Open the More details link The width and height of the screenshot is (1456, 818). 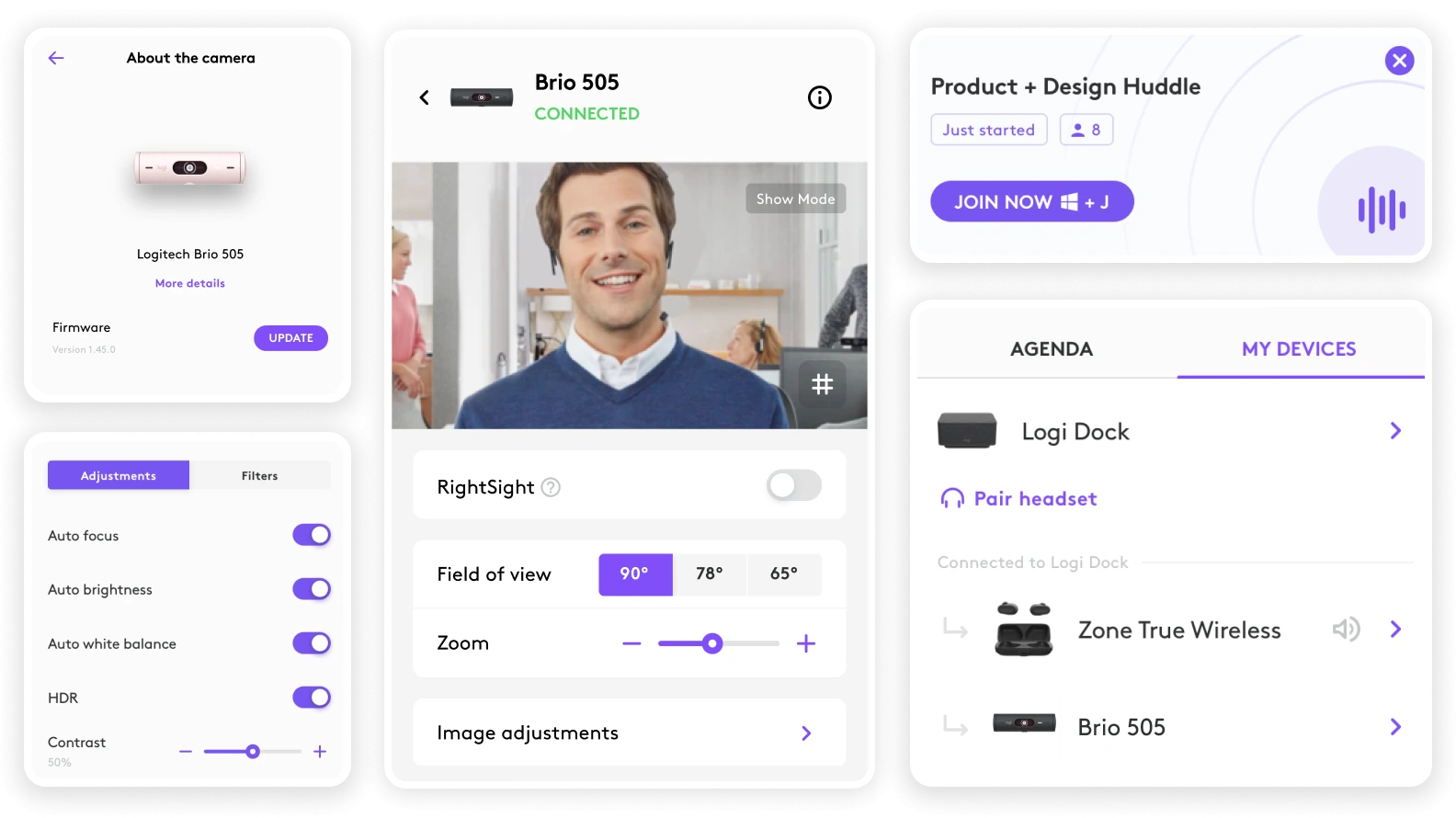pyautogui.click(x=190, y=283)
